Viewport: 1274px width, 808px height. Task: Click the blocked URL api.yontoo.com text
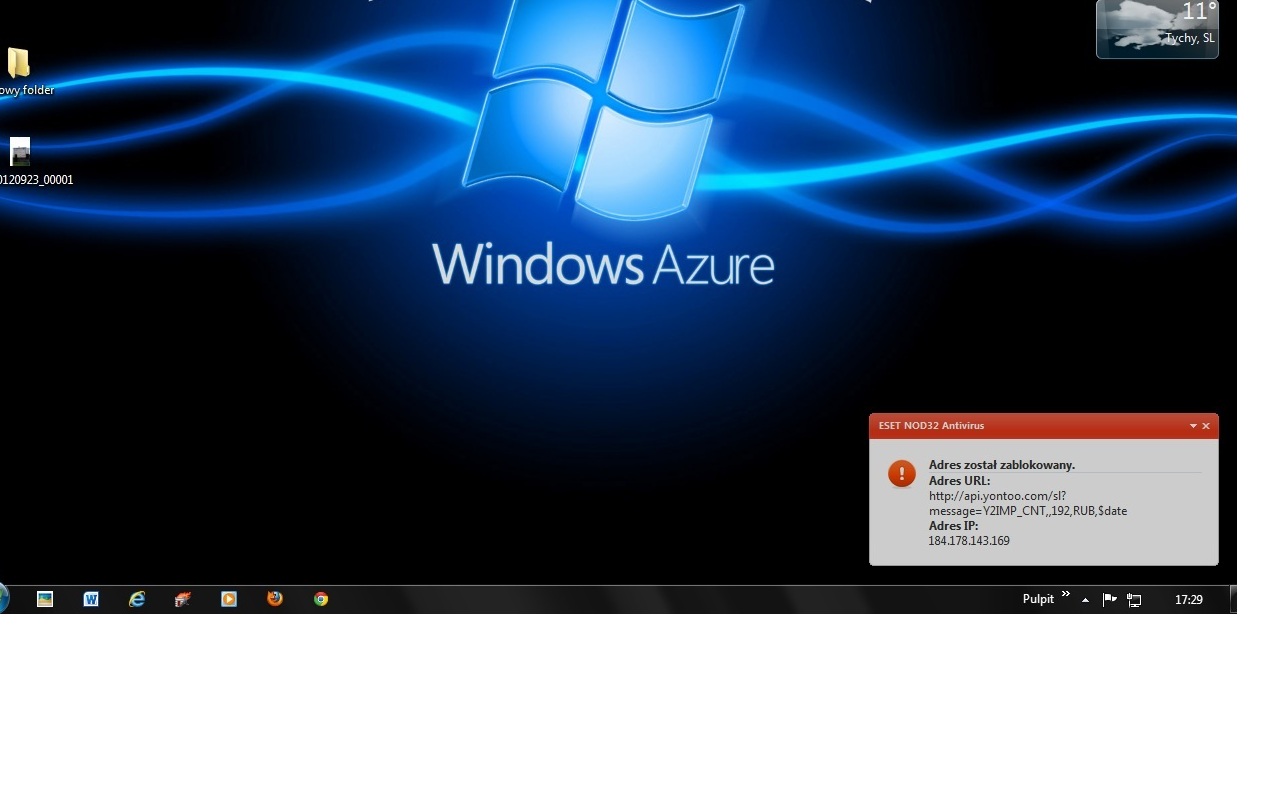1028,503
